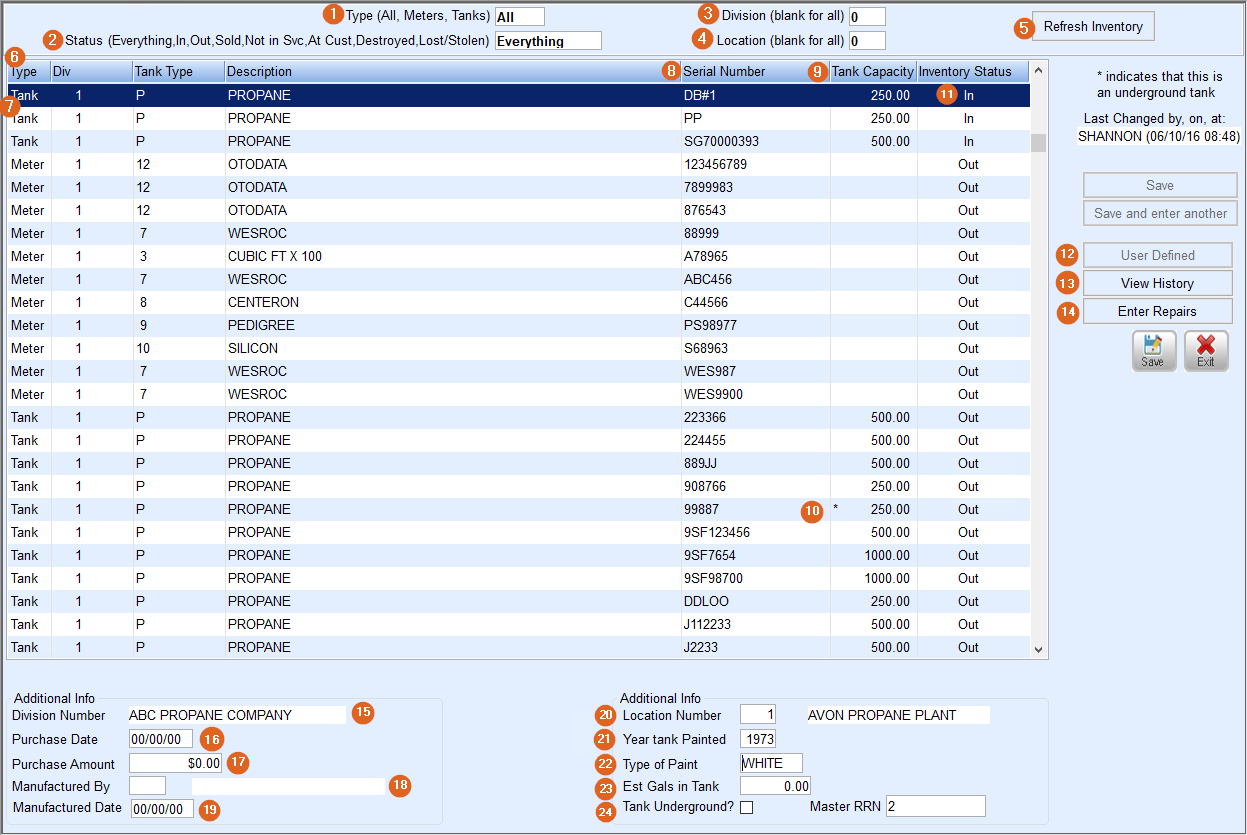Viewport: 1247px width, 835px height.
Task: Select the OTODATA meter with serial 7899983
Action: [519, 187]
